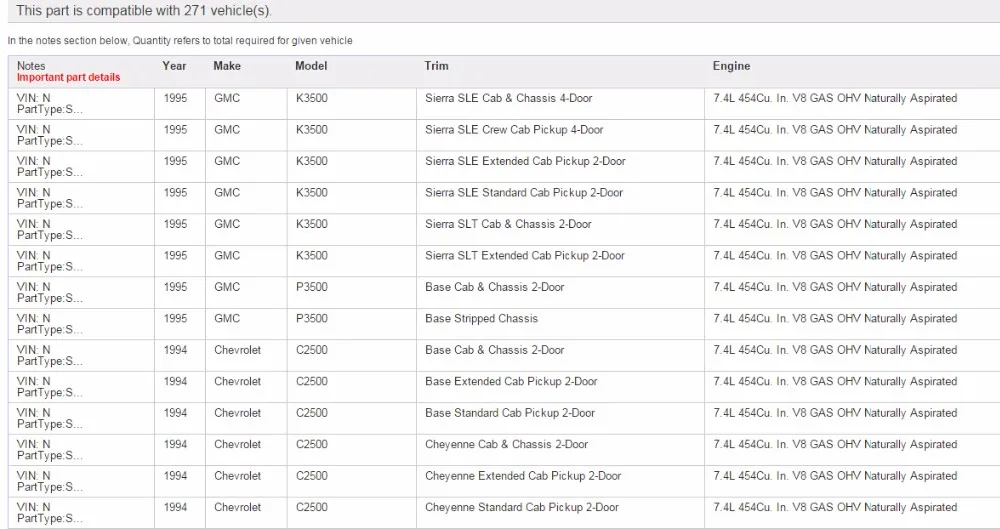Click GMC in Sierra SLT Cab & Chassis row
The height and width of the screenshot is (529, 1000).
(226, 224)
